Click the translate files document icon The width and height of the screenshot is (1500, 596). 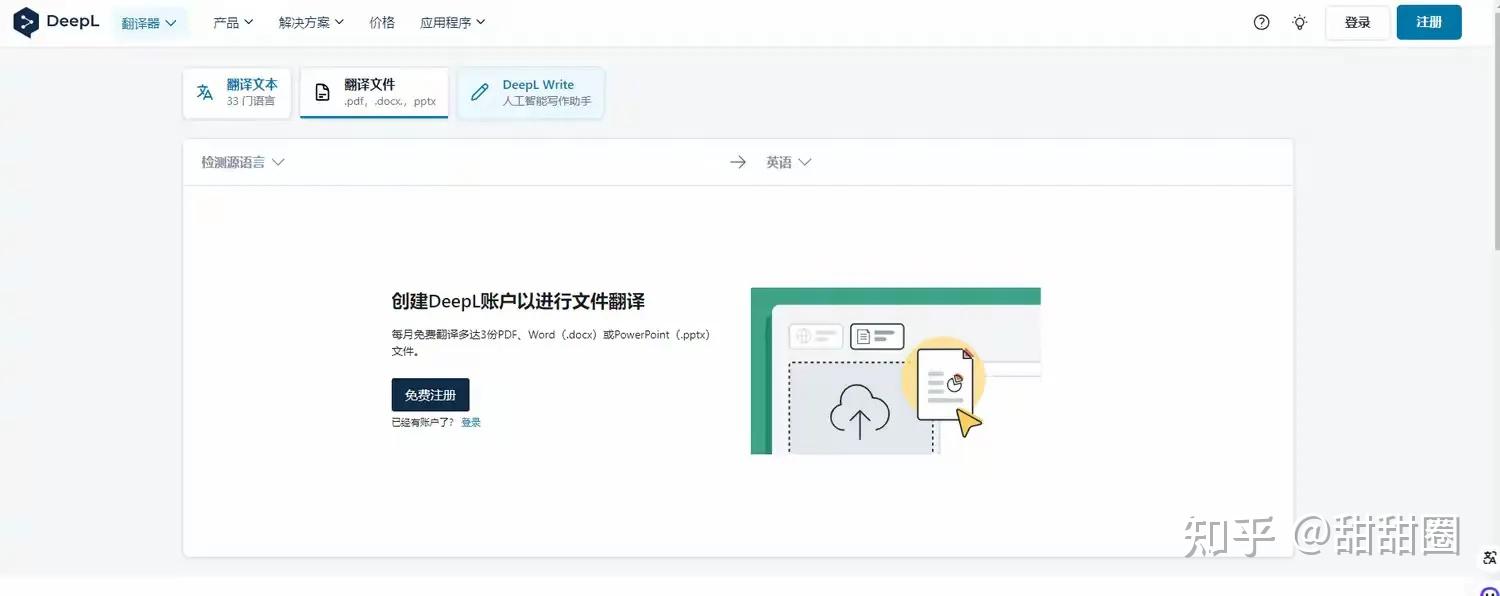pos(322,93)
